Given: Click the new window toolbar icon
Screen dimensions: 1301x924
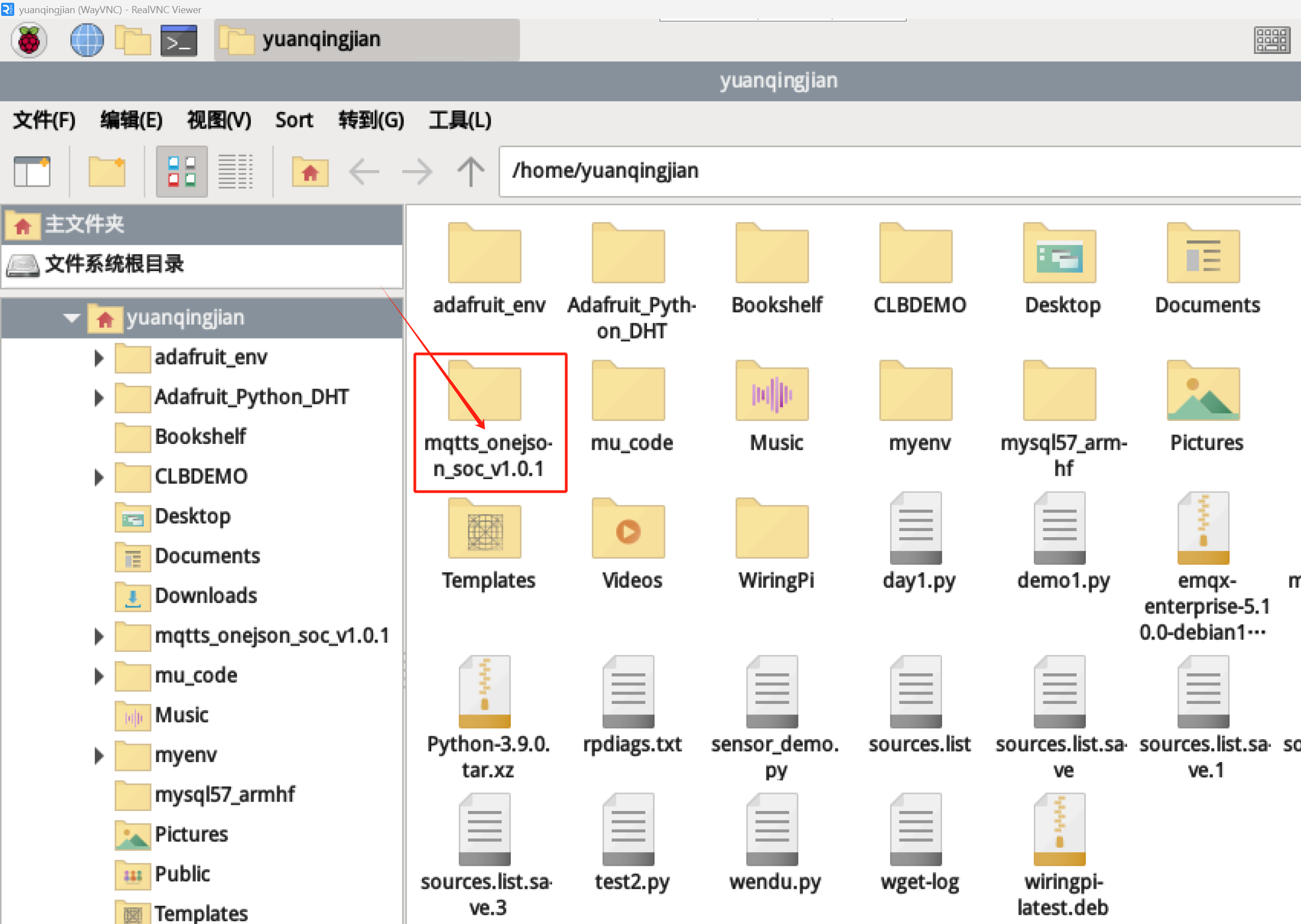Looking at the screenshot, I should point(32,171).
